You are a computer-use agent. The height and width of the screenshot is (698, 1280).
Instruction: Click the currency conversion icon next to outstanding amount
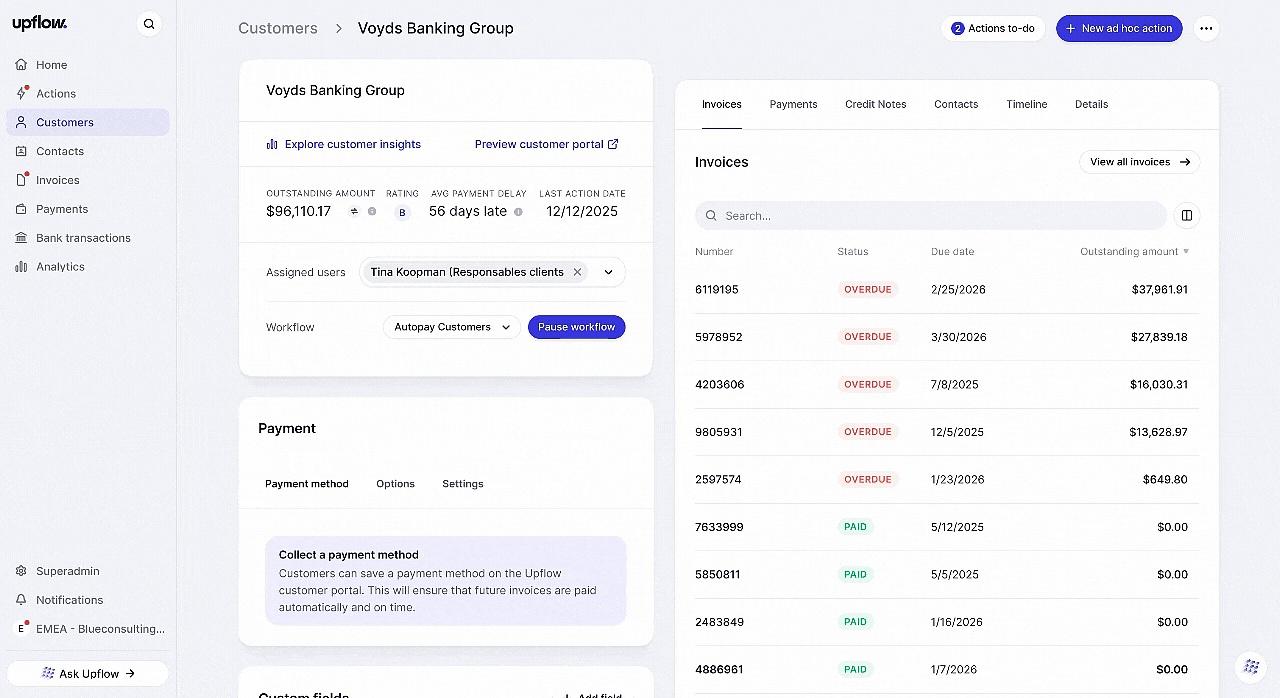tap(353, 211)
